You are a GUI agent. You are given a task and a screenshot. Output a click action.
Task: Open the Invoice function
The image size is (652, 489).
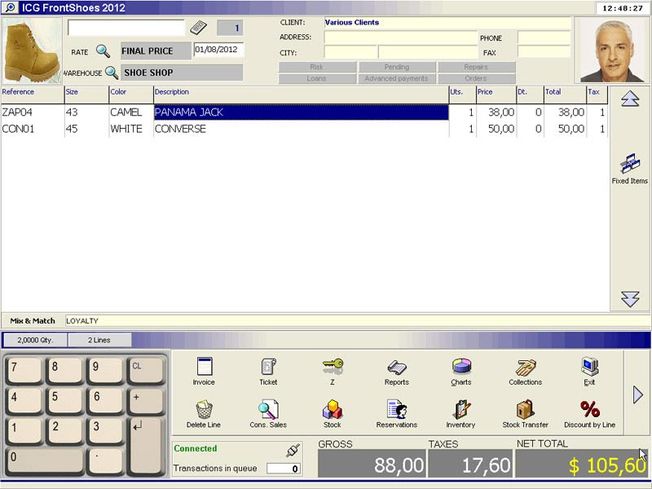(204, 371)
